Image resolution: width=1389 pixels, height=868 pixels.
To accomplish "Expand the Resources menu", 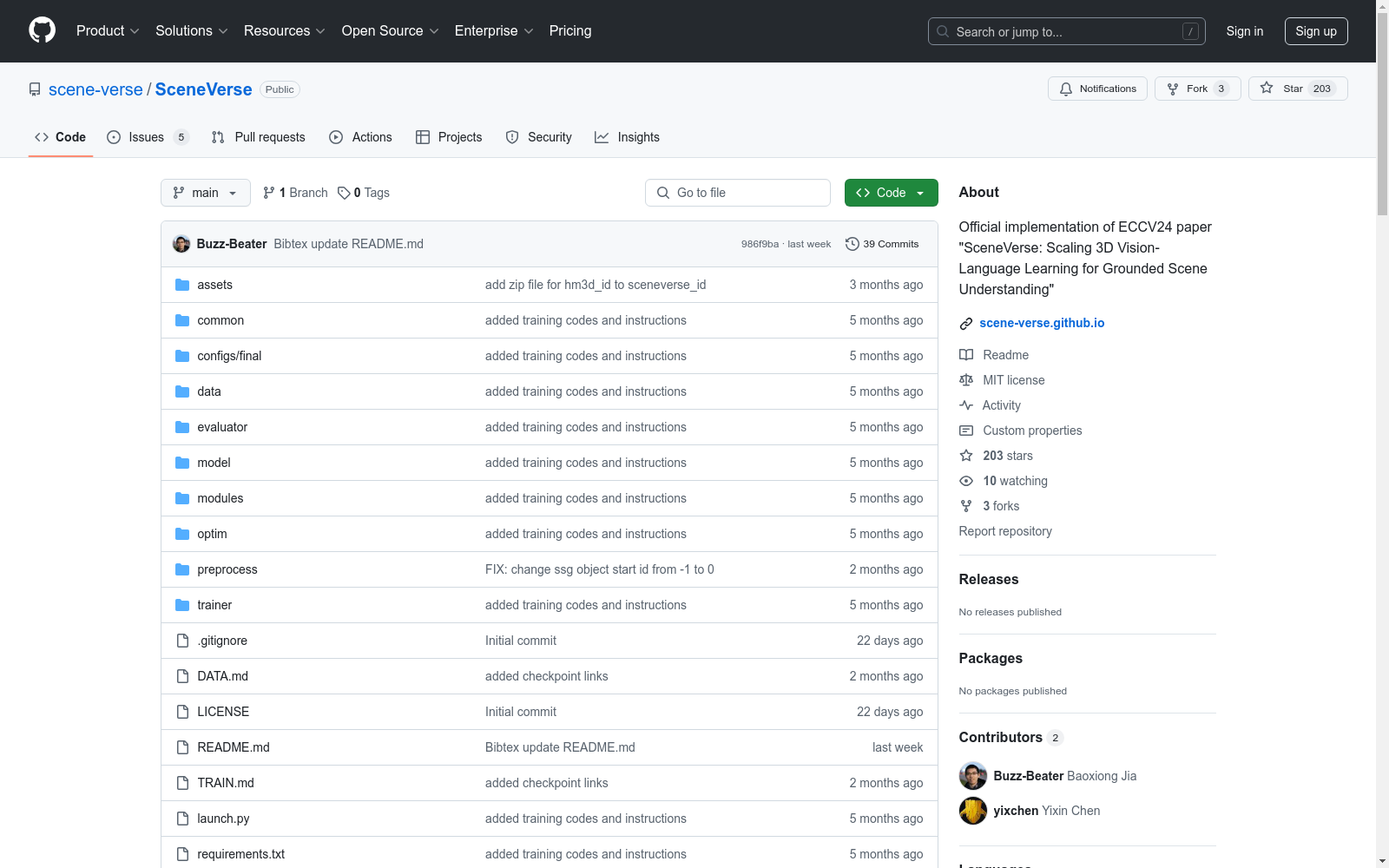I will (285, 31).
